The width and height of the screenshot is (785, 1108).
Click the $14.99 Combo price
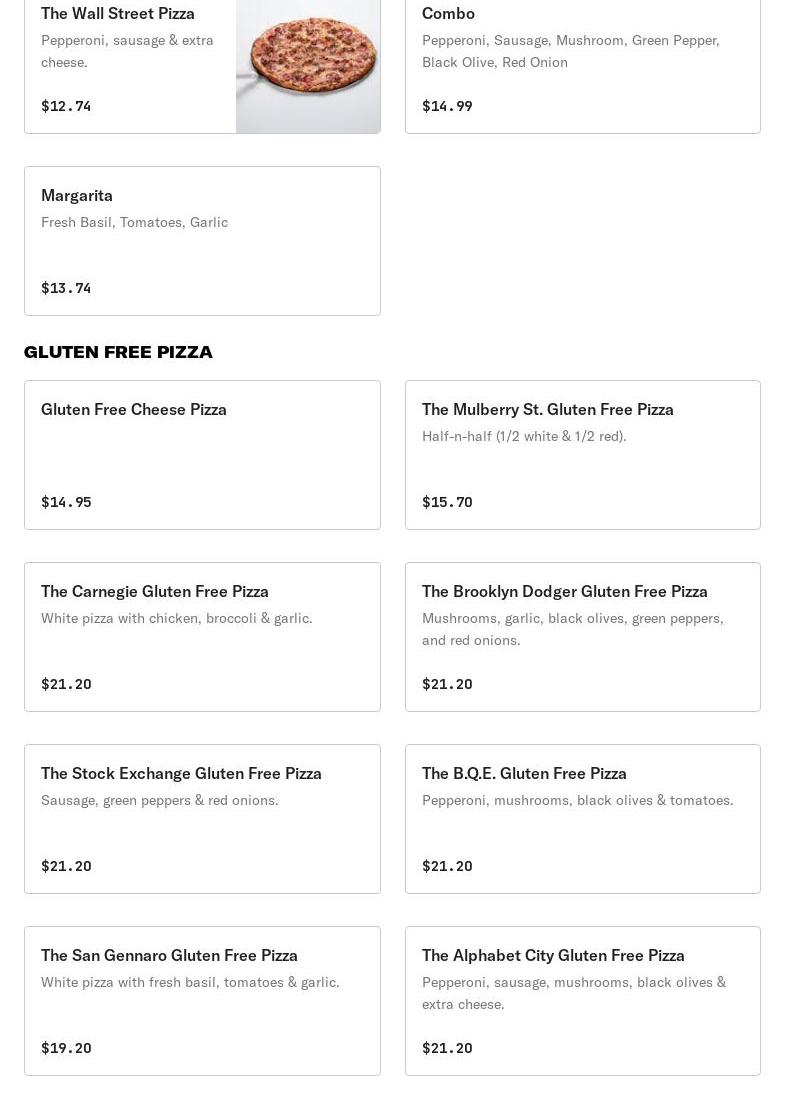point(447,106)
